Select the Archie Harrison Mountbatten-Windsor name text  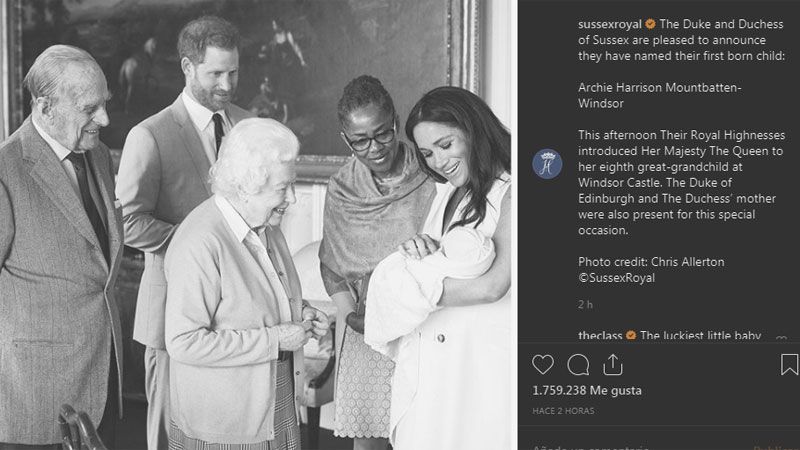click(659, 95)
